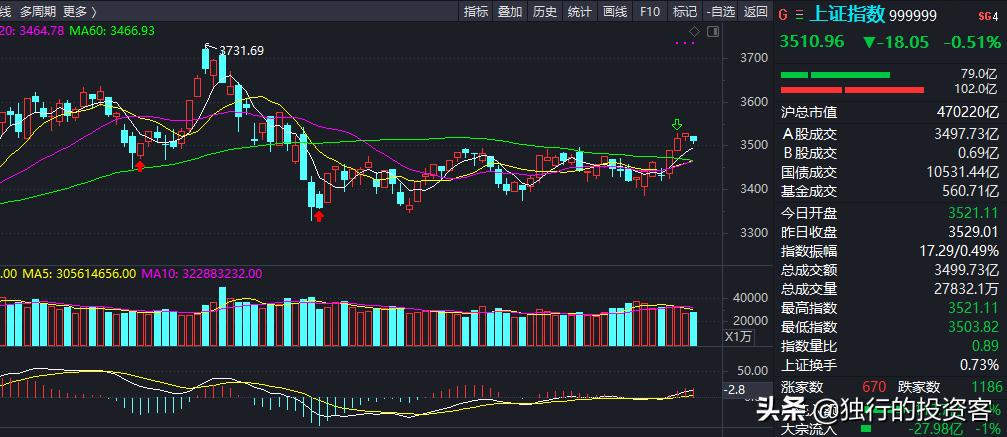This screenshot has width=1007, height=437.
Task: Open F10 company information
Action: pos(650,12)
